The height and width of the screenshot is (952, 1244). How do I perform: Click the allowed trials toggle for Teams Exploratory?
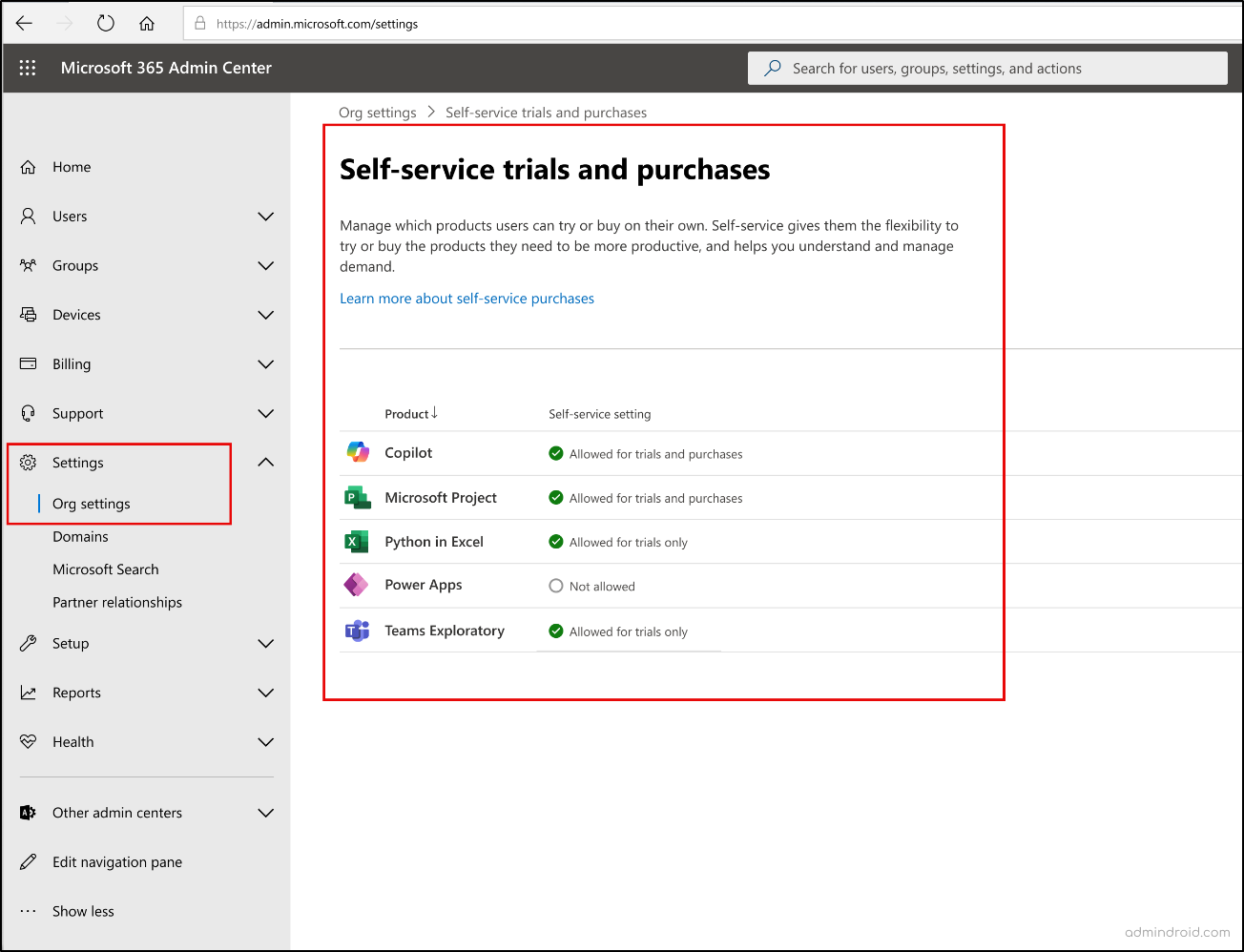coord(556,631)
